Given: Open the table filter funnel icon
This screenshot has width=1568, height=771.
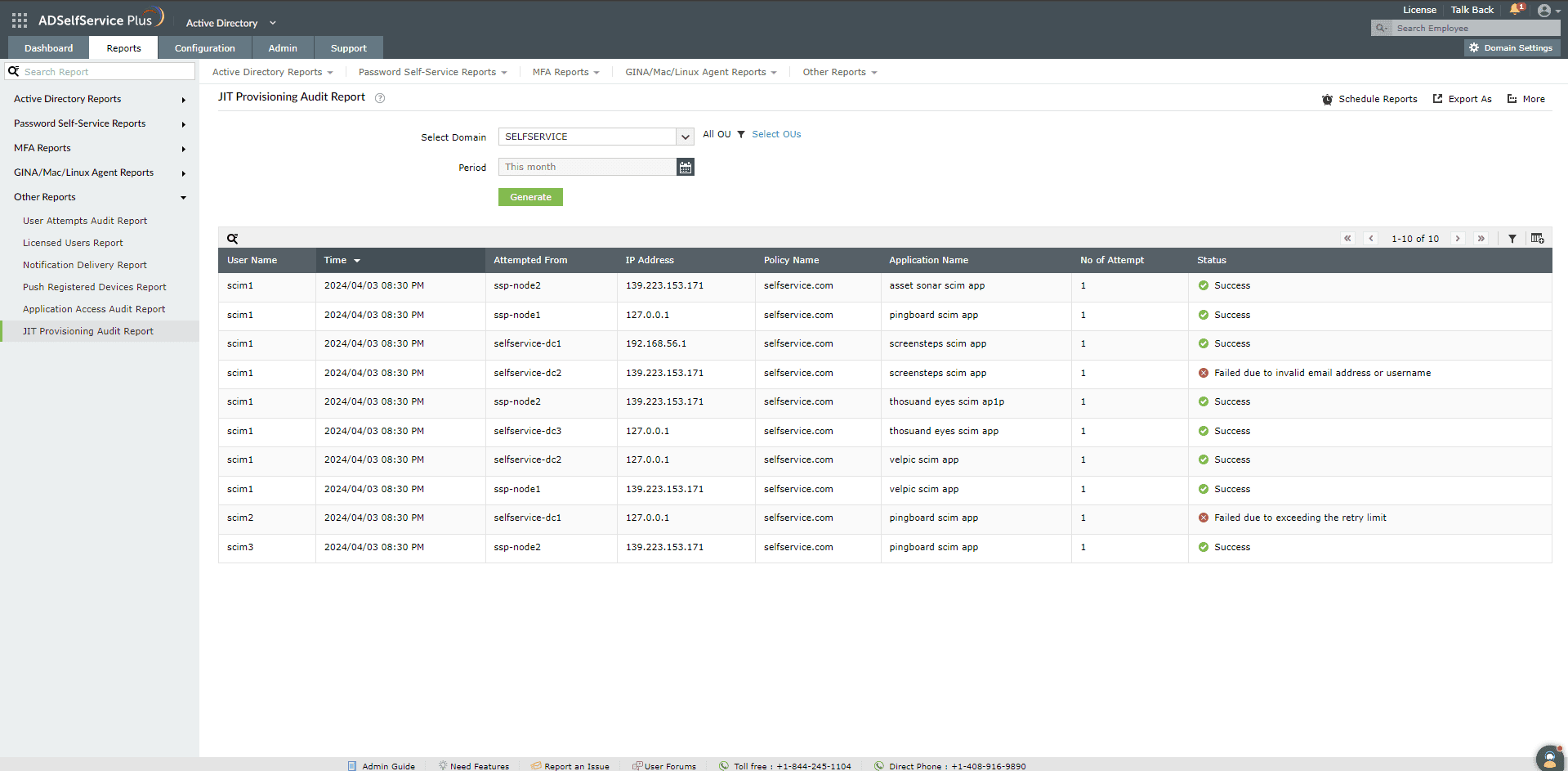Looking at the screenshot, I should (x=1512, y=239).
